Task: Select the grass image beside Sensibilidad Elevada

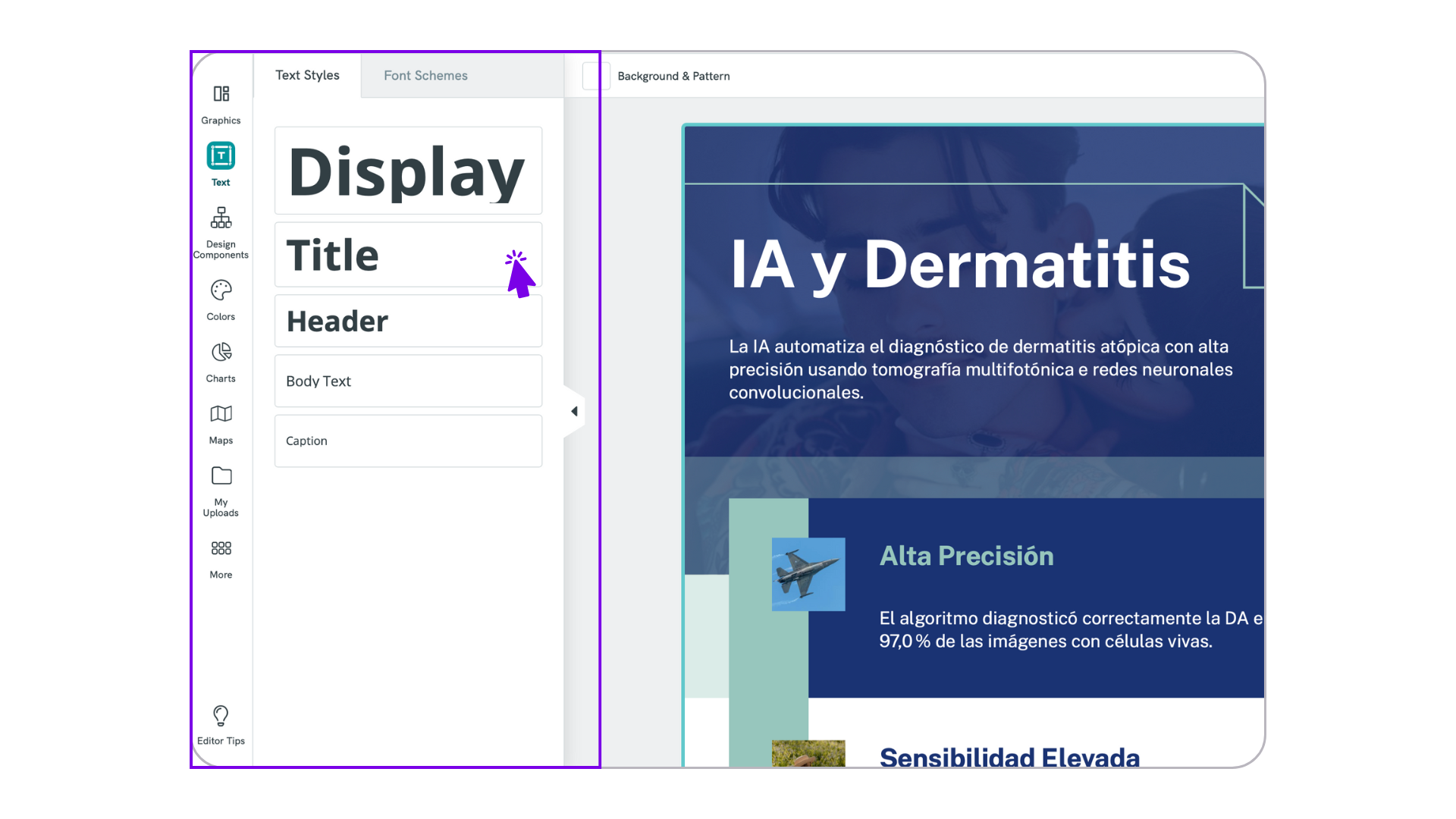Action: point(808,754)
